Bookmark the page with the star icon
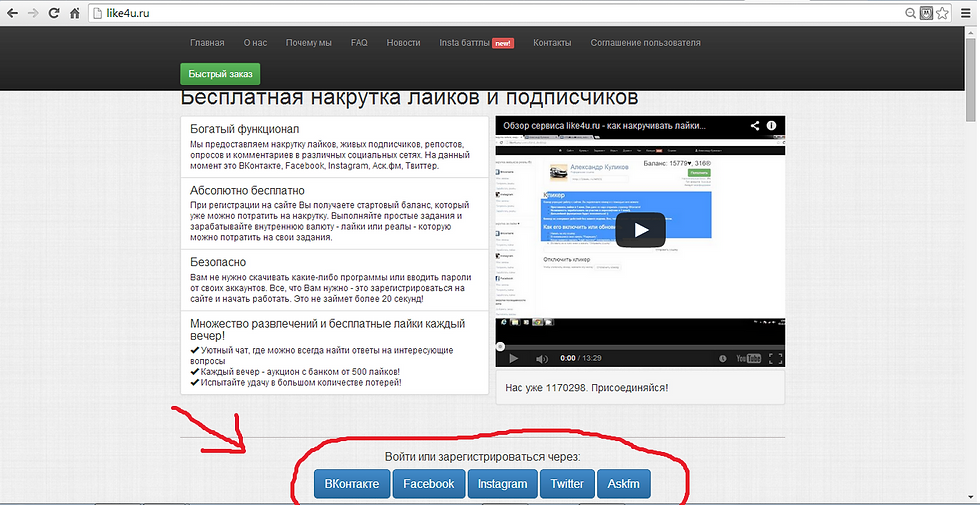Image resolution: width=980 pixels, height=505 pixels. (942, 12)
